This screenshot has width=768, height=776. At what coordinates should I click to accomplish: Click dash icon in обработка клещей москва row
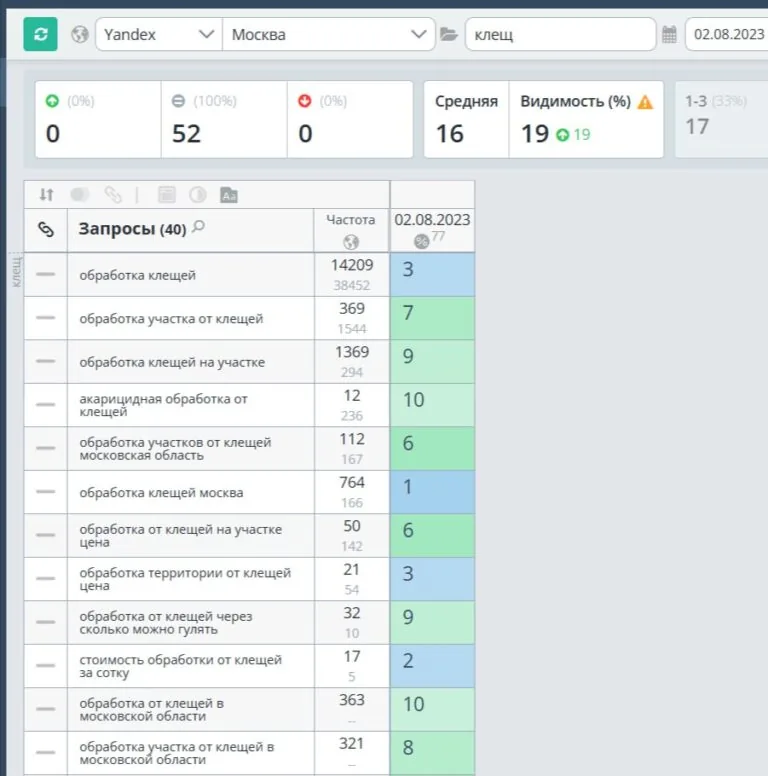(x=46, y=491)
